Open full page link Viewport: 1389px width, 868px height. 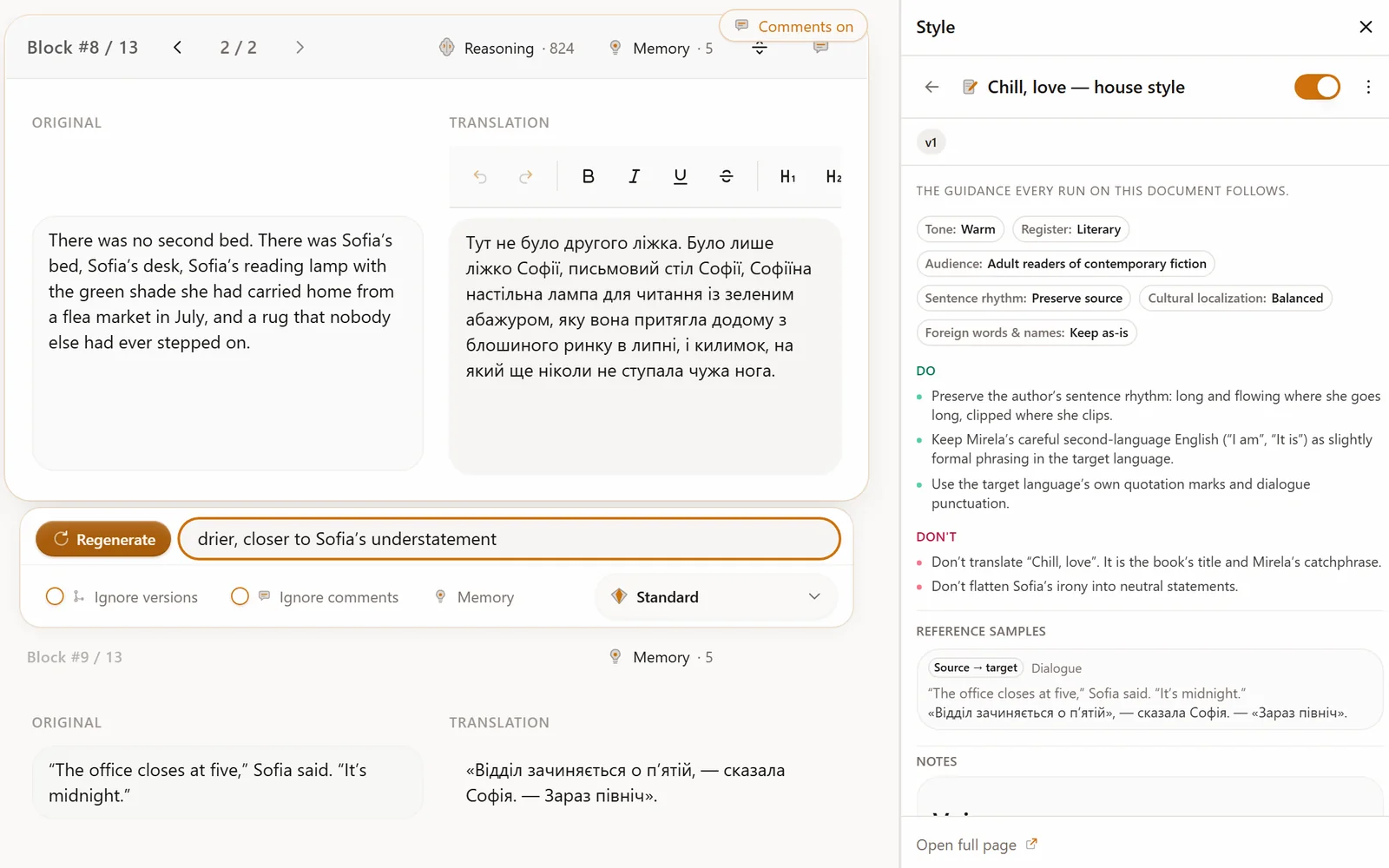click(x=977, y=845)
